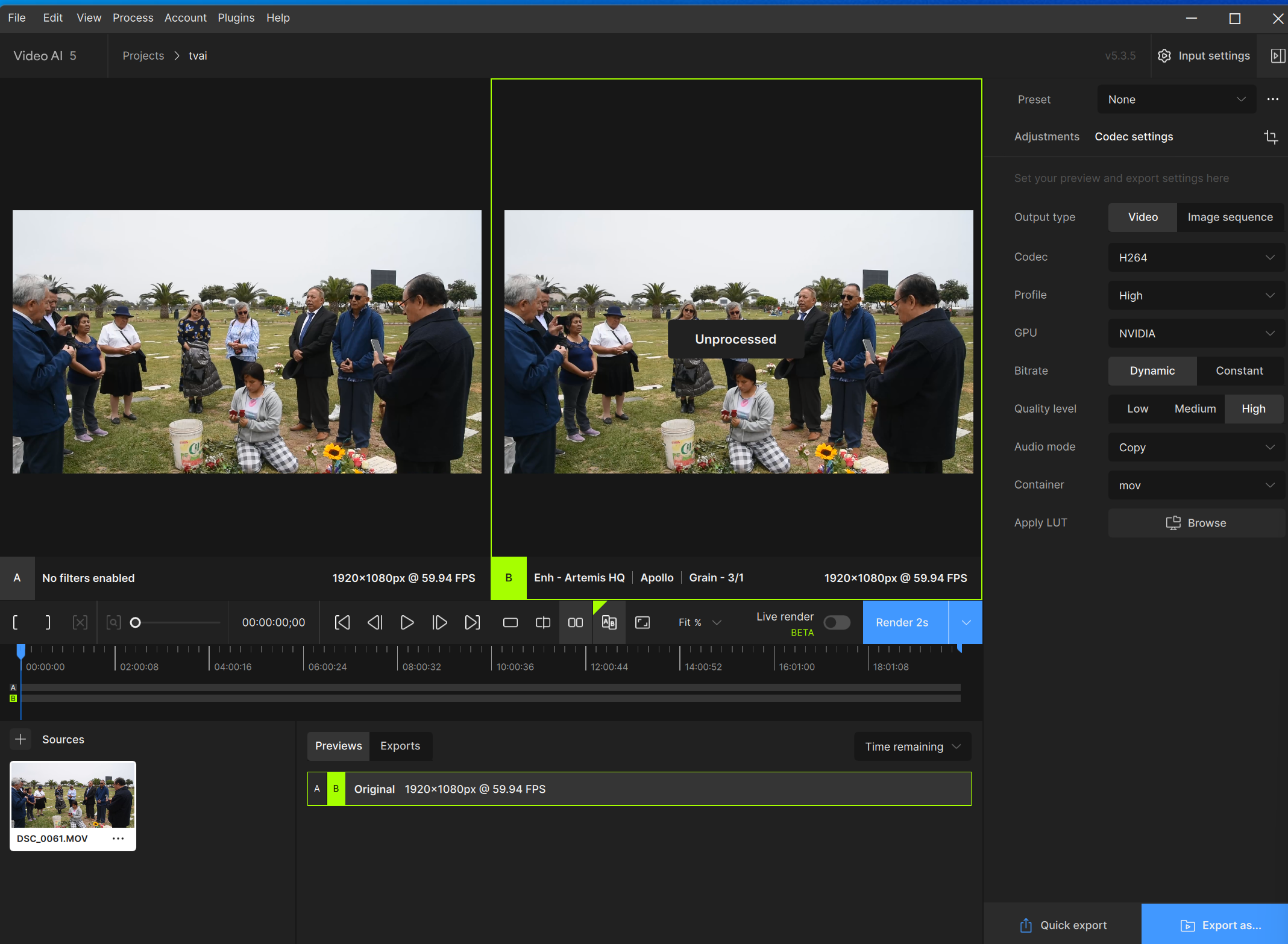
Task: Click the zoom slider handle near timecode
Action: (136, 622)
